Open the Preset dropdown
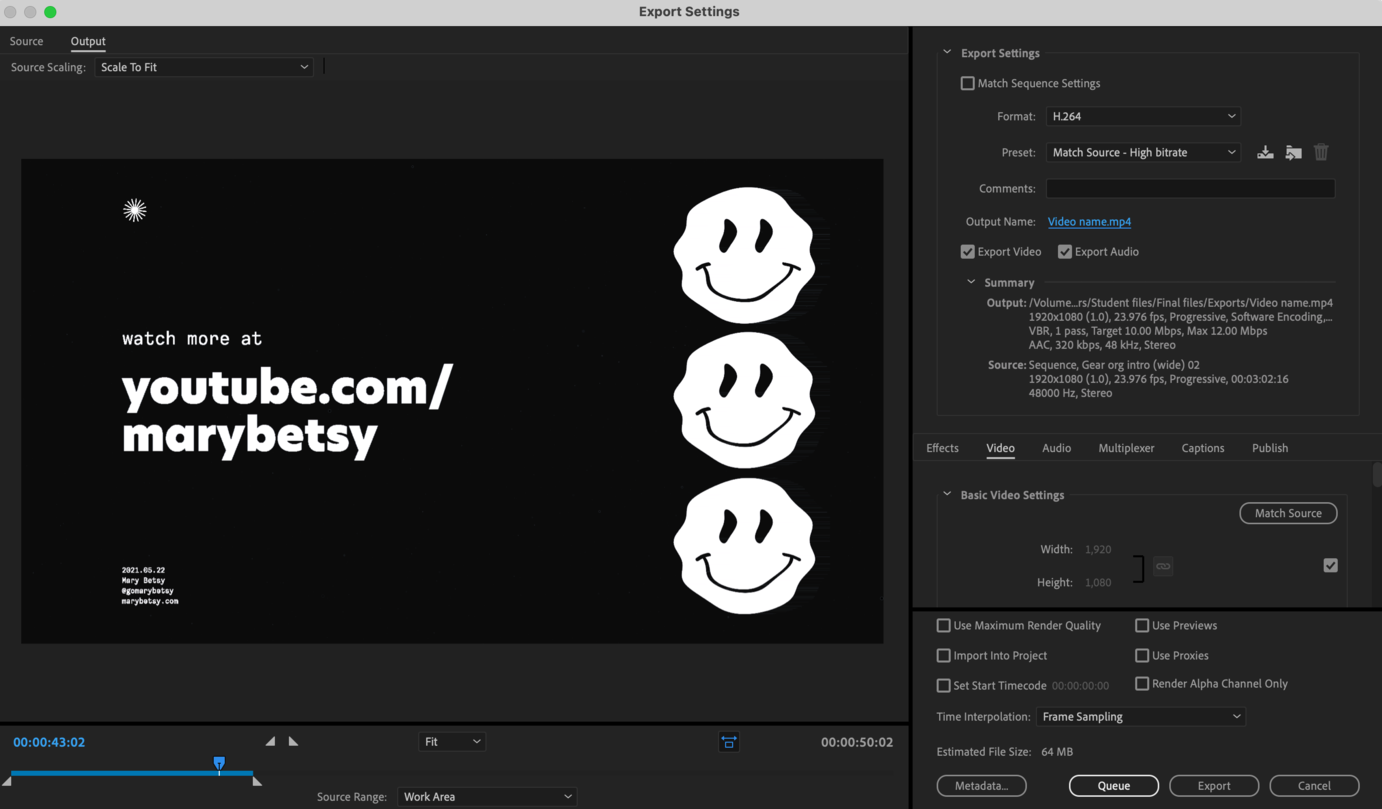1382x809 pixels. coord(1143,152)
